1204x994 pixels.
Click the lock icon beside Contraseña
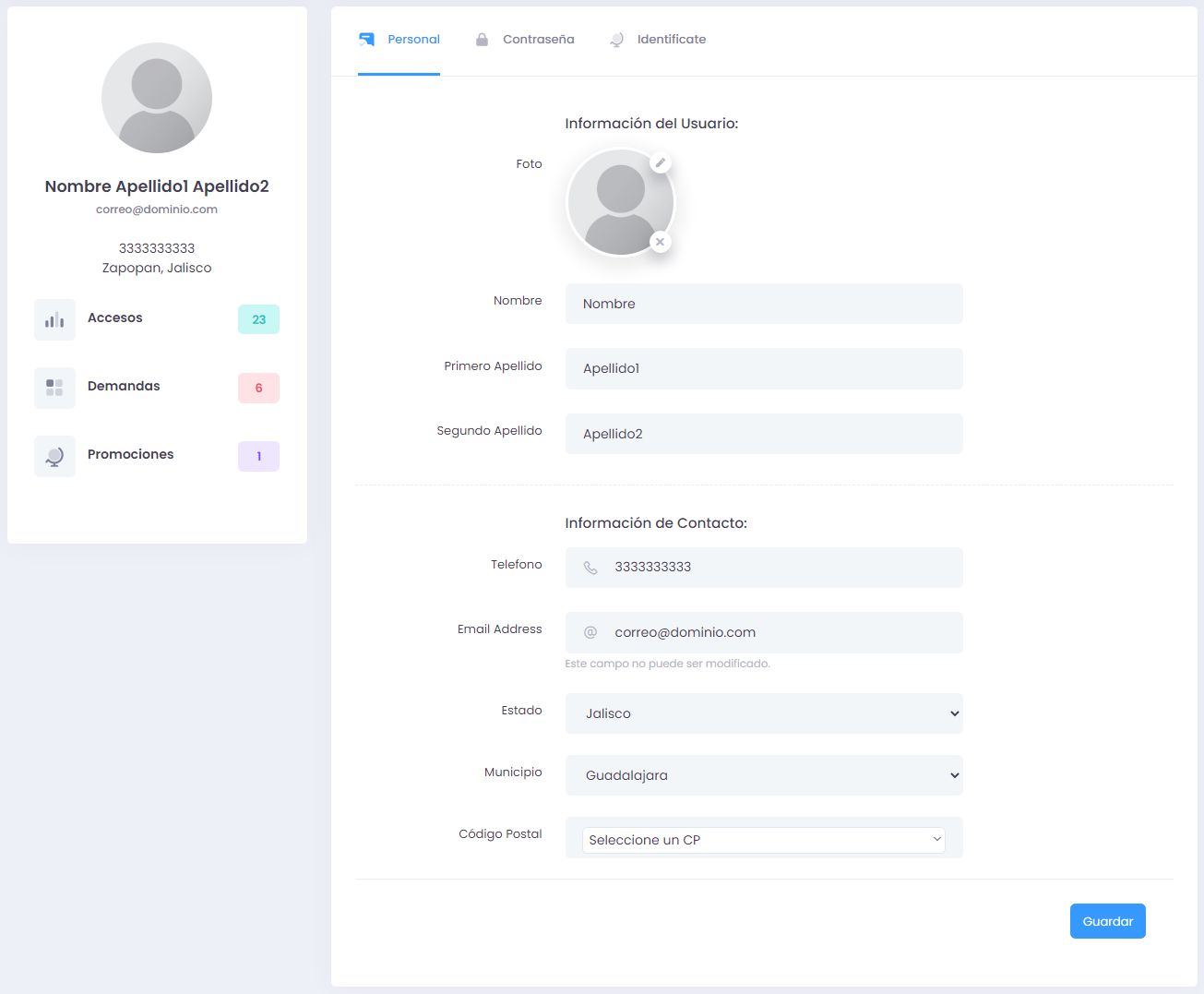(x=482, y=40)
